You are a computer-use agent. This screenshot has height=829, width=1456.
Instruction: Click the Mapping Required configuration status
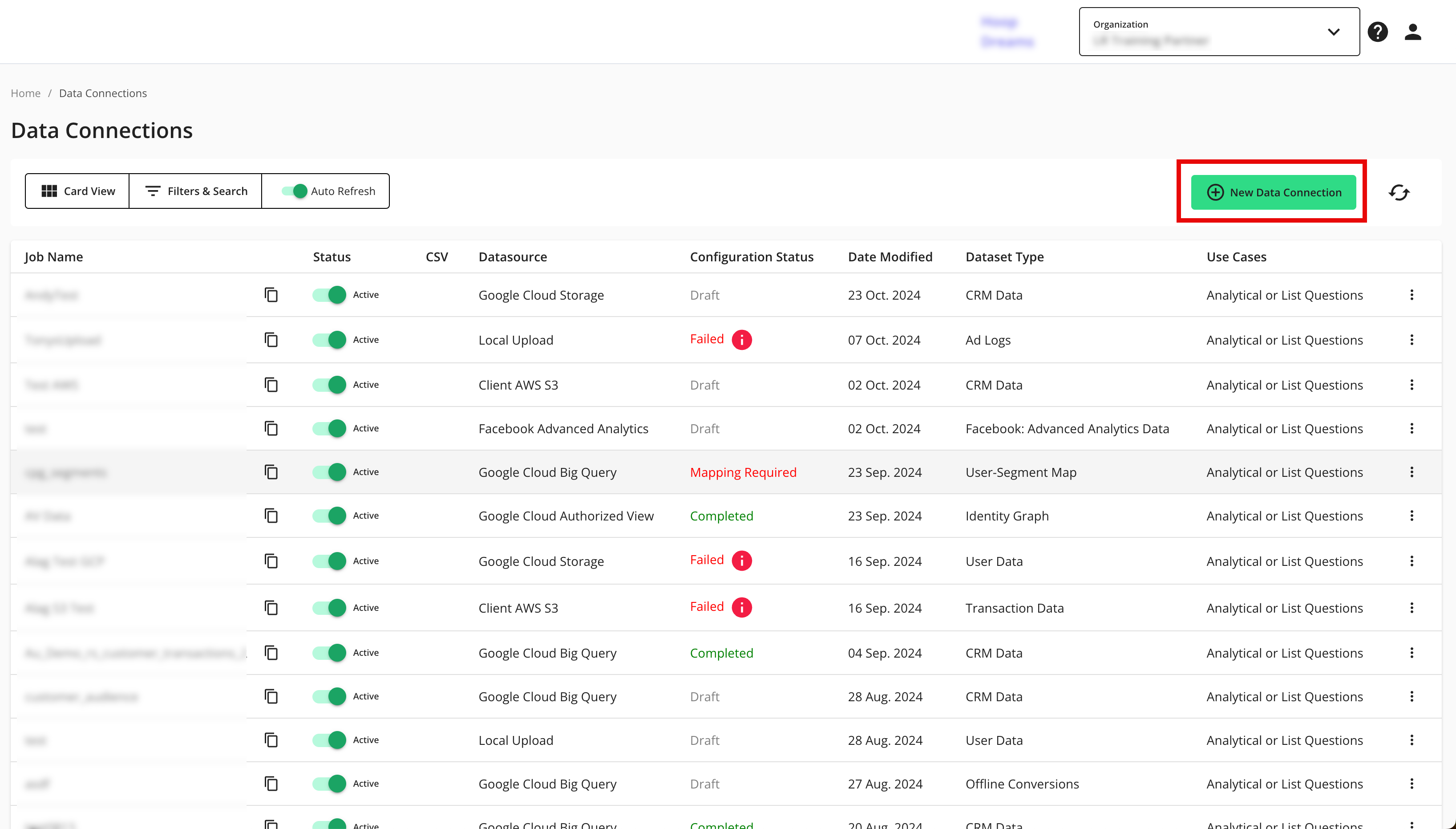coord(743,472)
